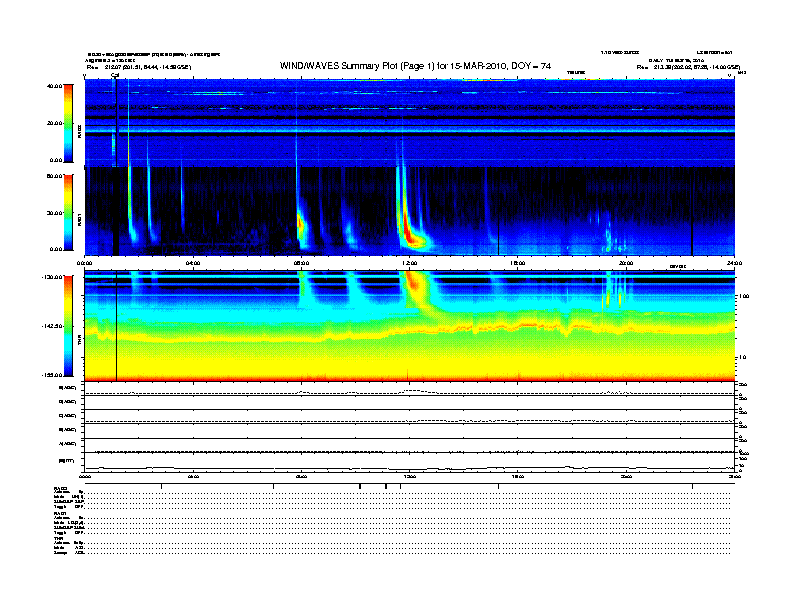
Task: Select the -155.00 tick on TNR scale
Action: [x=53, y=375]
